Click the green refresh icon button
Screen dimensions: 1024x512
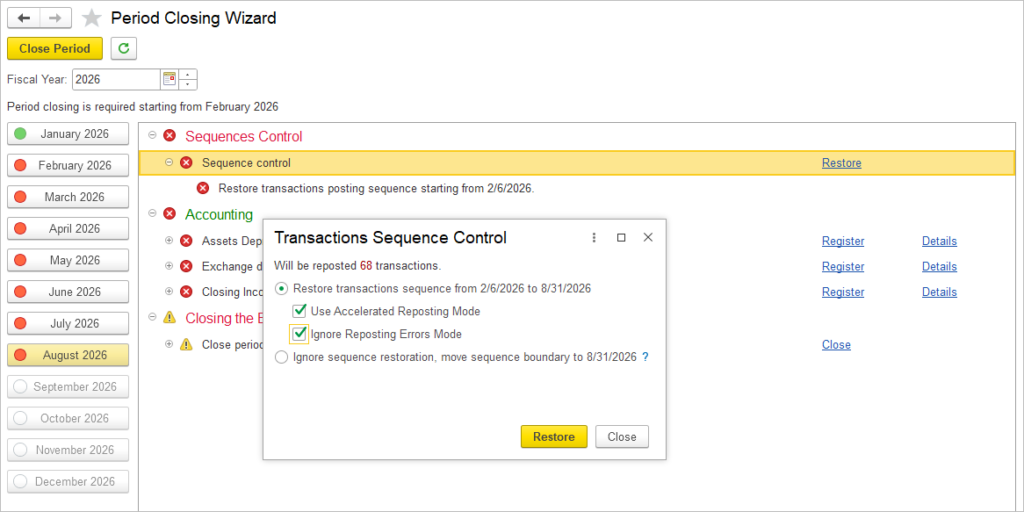(x=123, y=48)
